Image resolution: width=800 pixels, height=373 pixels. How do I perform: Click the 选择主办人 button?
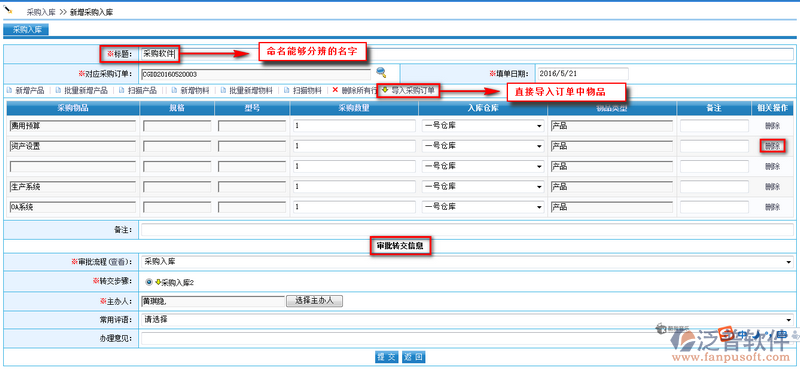[314, 301]
